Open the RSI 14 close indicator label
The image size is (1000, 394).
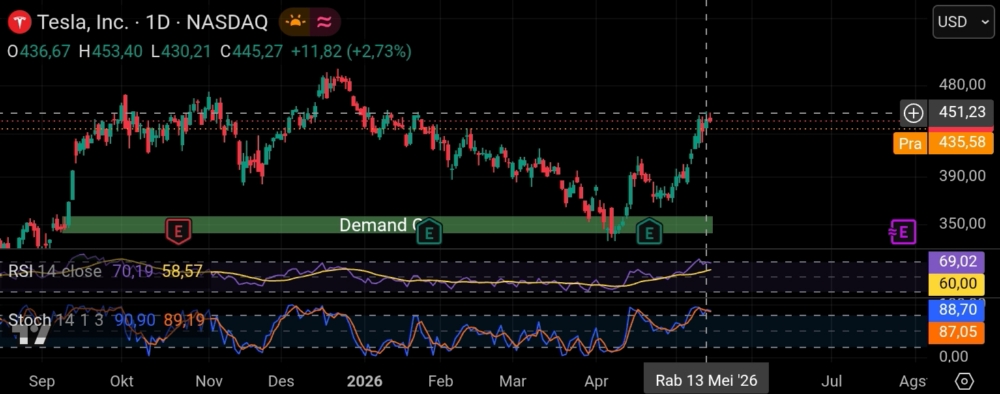pyautogui.click(x=55, y=272)
